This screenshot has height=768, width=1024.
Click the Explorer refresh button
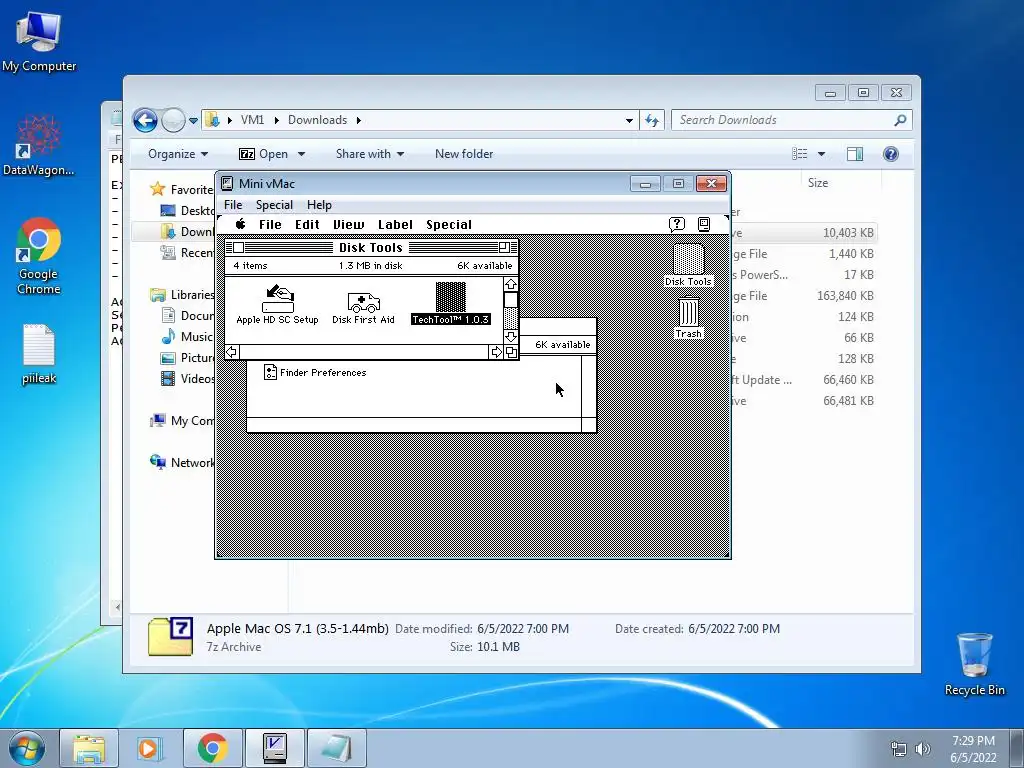tap(652, 120)
